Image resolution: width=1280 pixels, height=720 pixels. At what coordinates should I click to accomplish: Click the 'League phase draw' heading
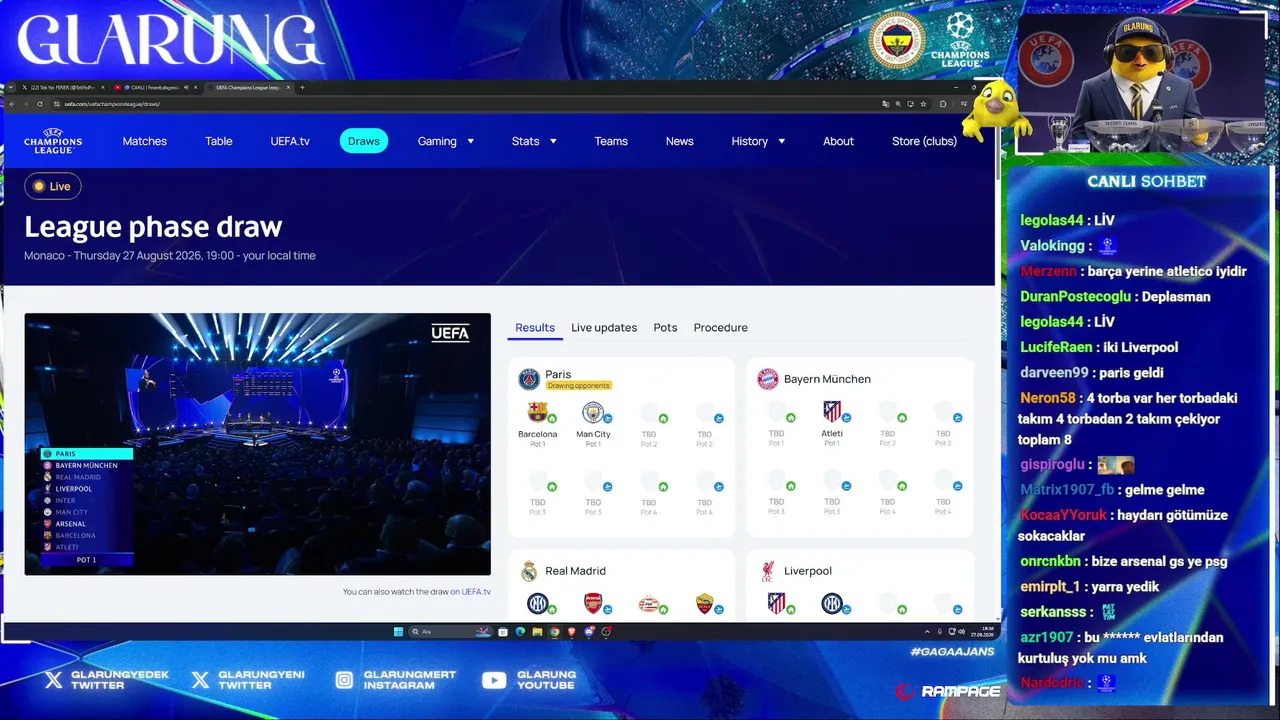pos(153,227)
